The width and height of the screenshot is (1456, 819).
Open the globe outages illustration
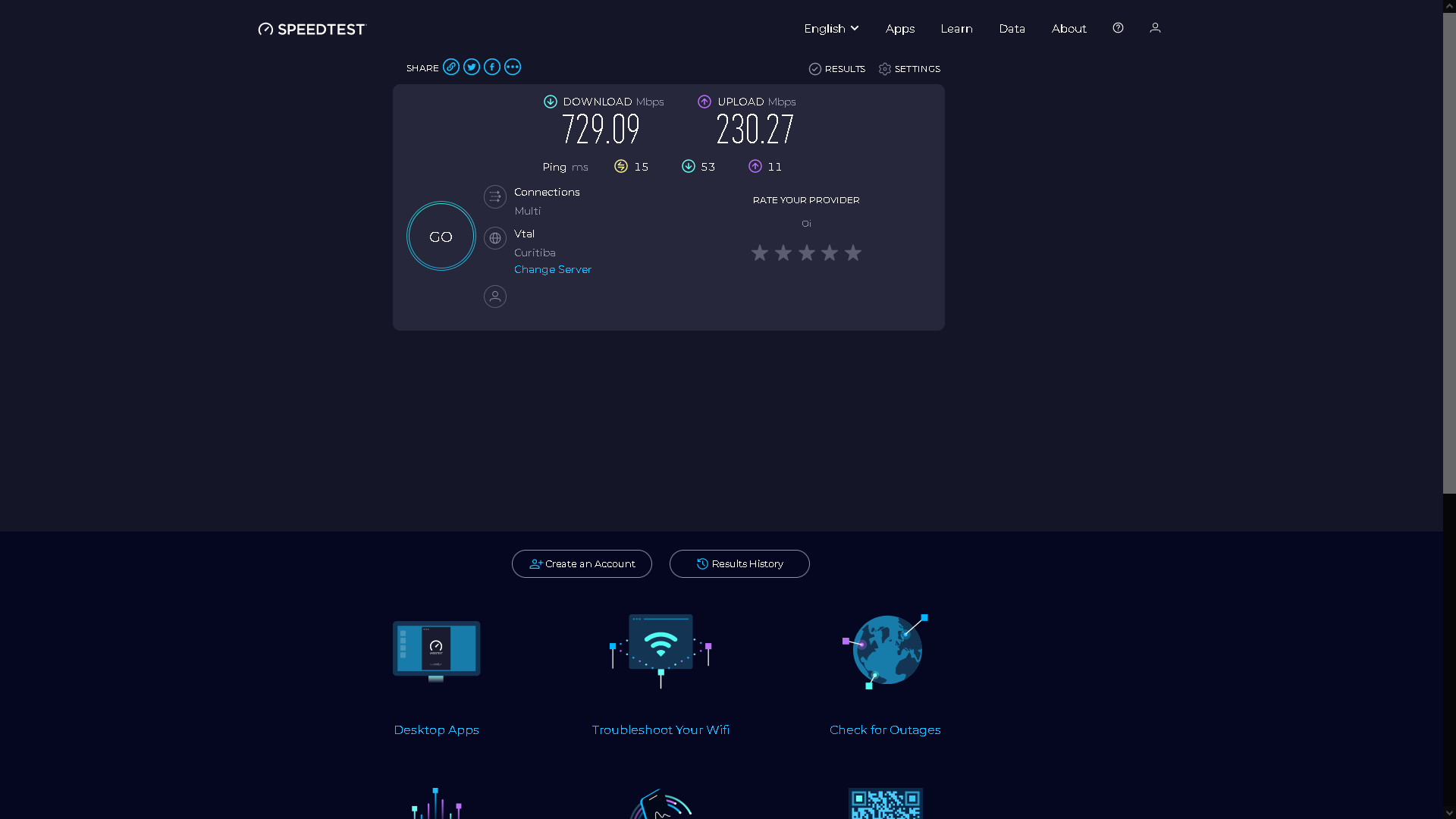(x=885, y=651)
